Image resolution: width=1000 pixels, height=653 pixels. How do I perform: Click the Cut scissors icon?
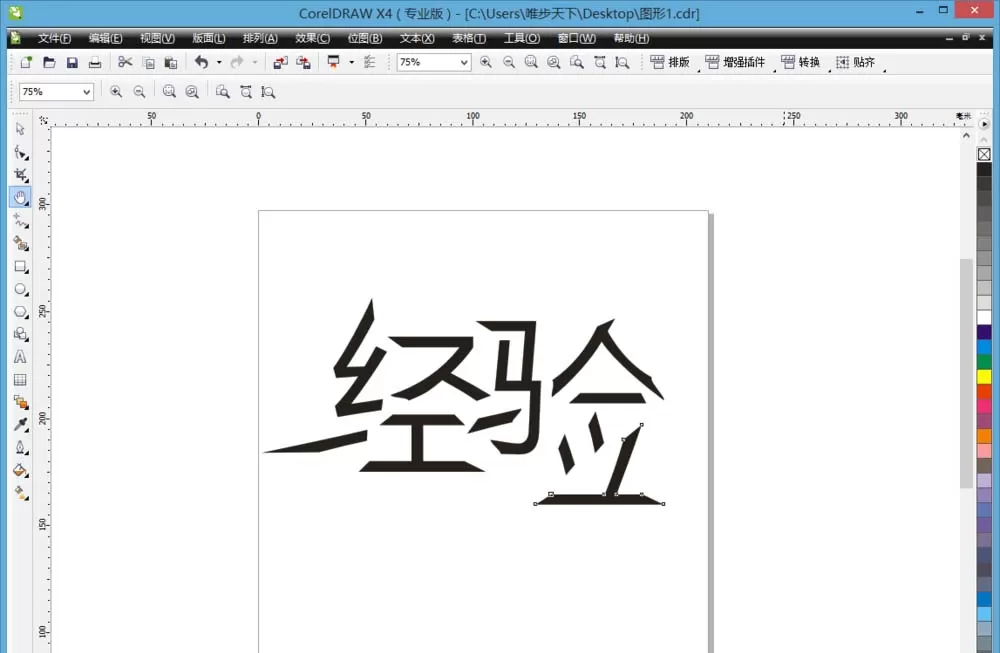point(125,62)
